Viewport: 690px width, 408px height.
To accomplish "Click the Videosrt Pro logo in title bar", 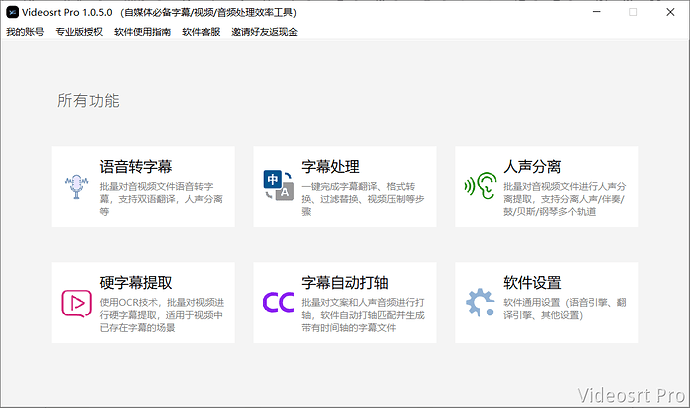I will tap(12, 12).
